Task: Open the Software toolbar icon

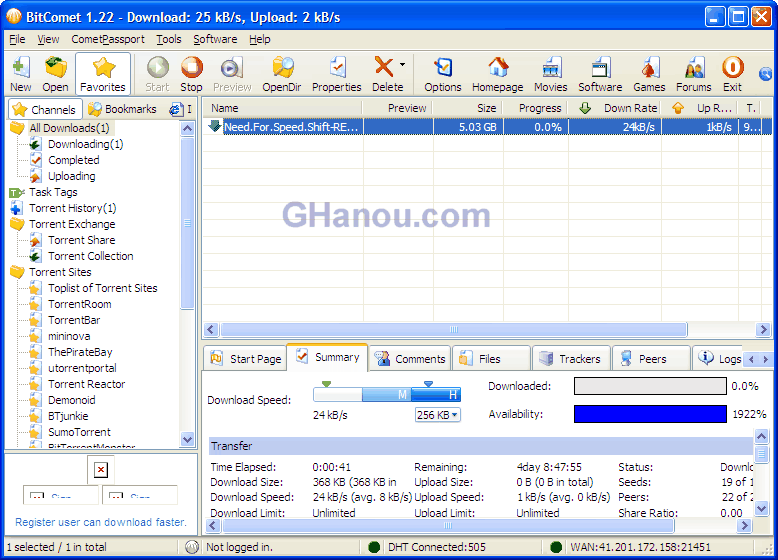Action: pos(600,74)
